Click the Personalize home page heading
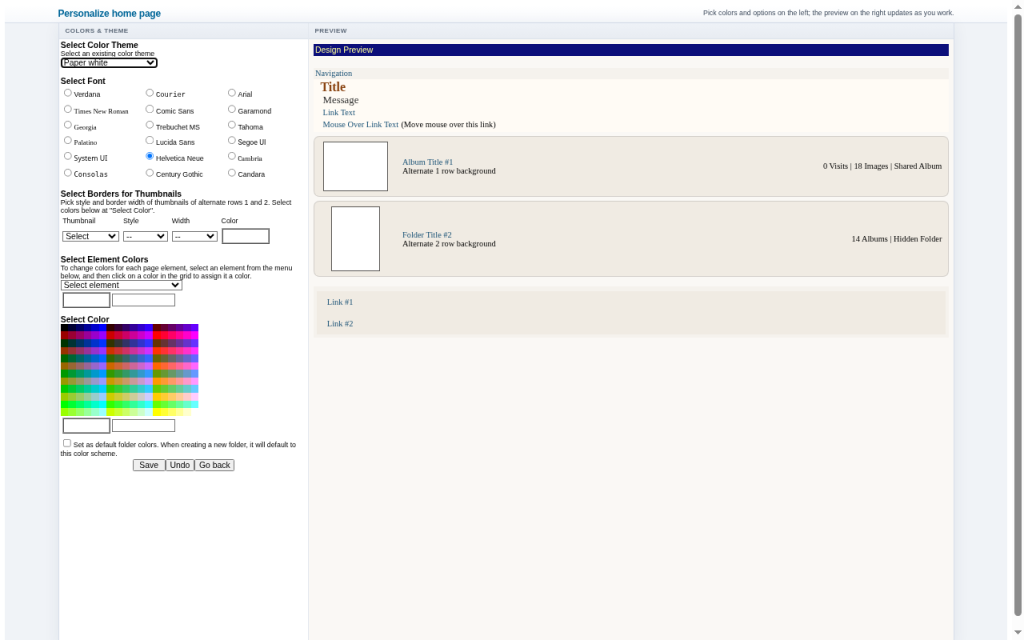Image resolution: width=1024 pixels, height=640 pixels. point(109,13)
